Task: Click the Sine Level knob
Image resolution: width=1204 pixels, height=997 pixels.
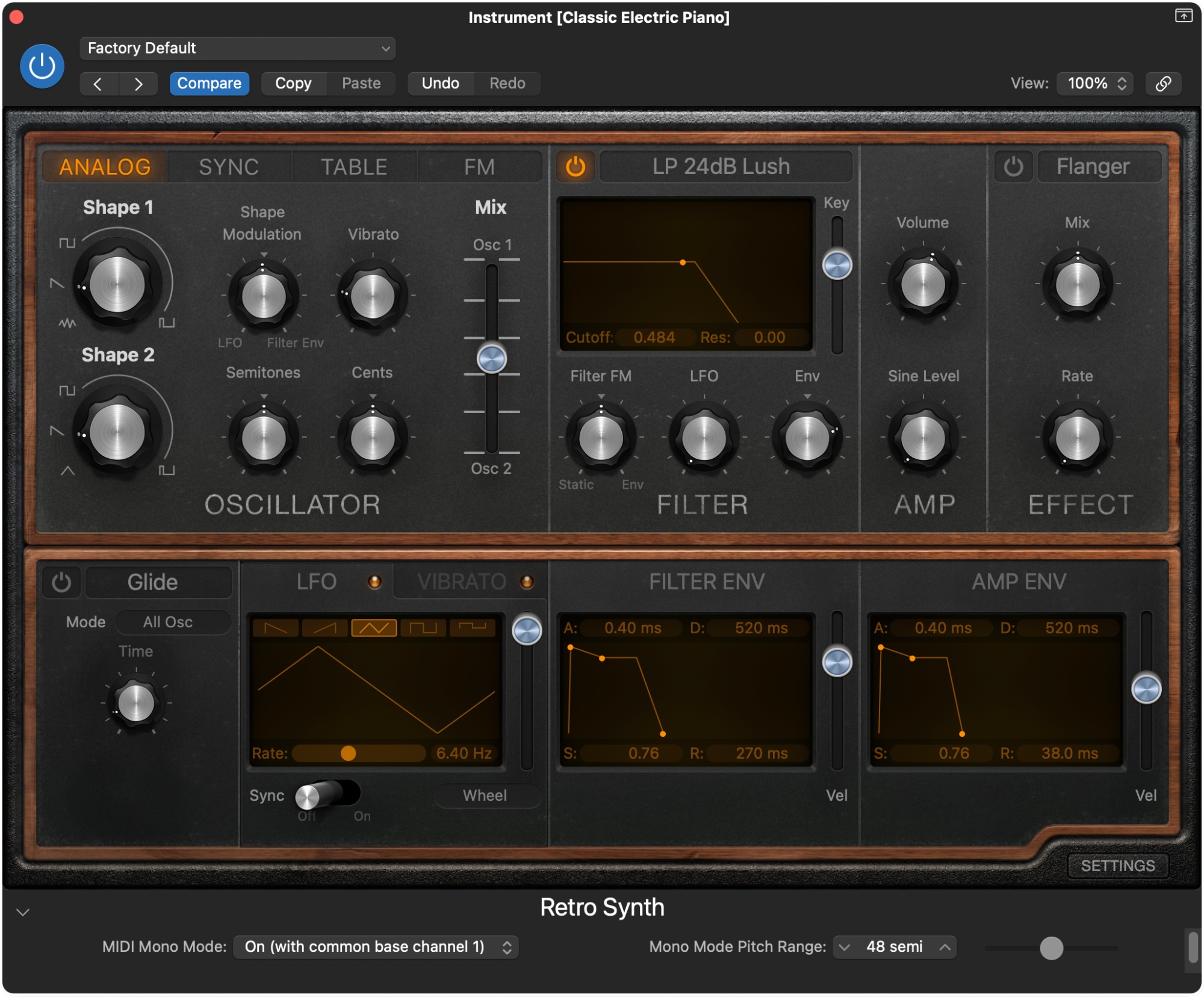Action: pos(923,438)
